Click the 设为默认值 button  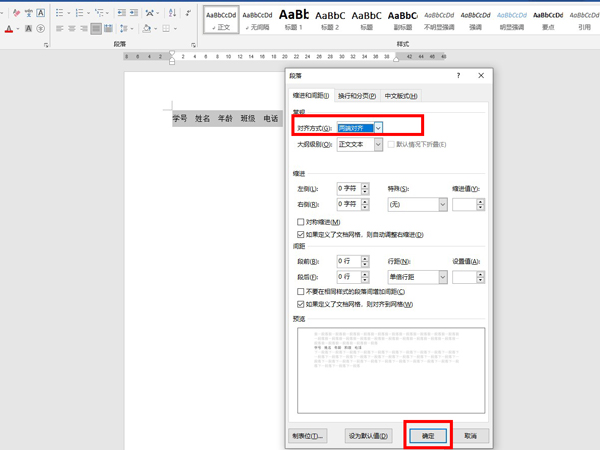coord(366,436)
